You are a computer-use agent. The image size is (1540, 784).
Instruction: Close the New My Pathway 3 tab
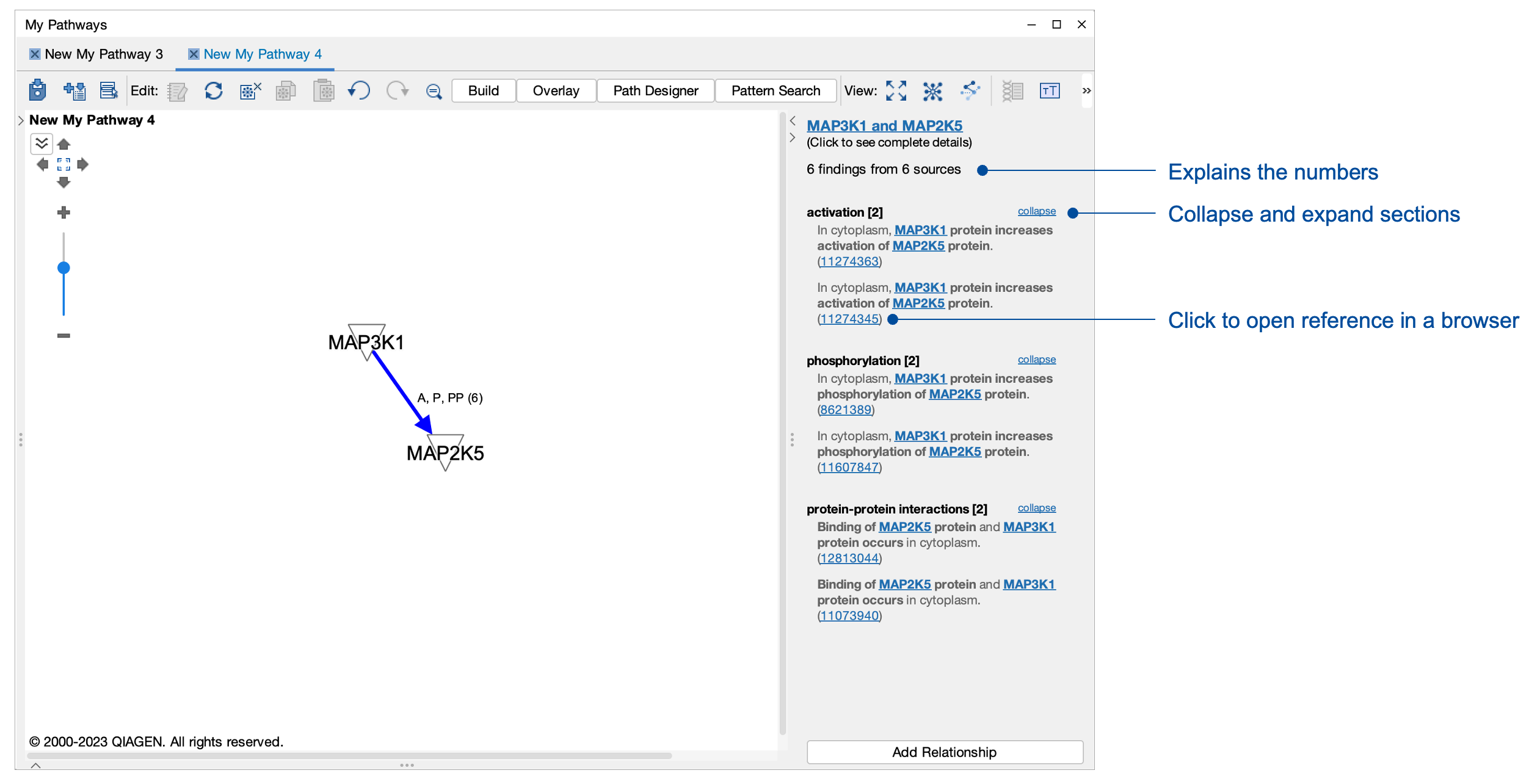coord(35,54)
